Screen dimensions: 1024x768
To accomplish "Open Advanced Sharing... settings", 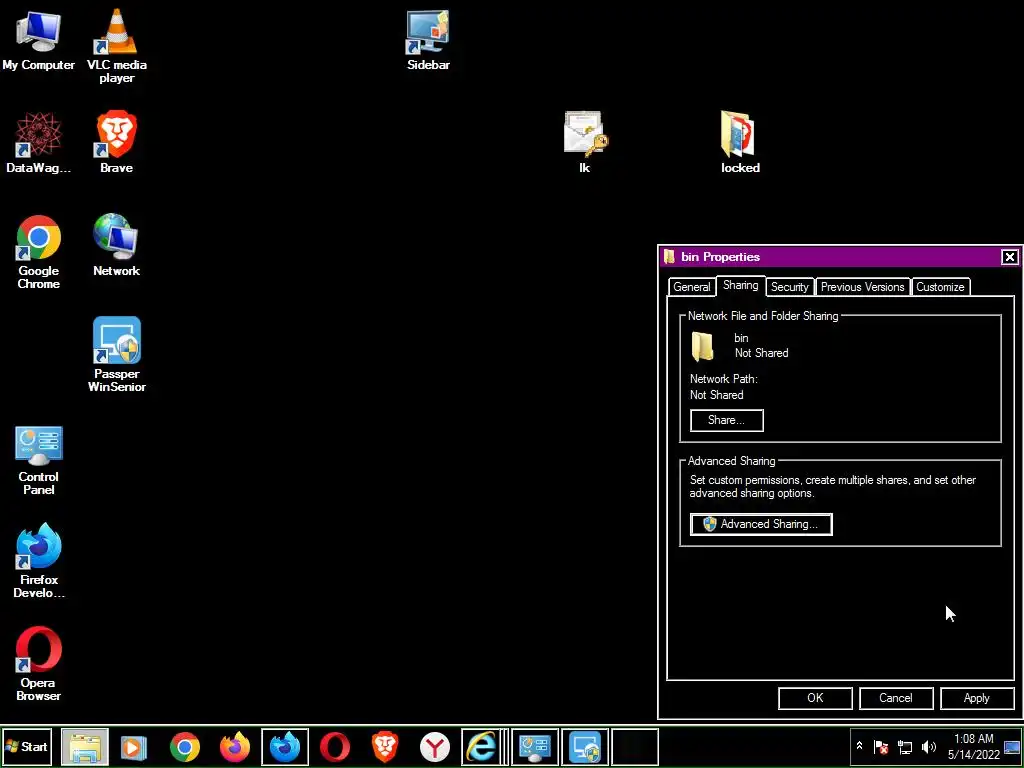I will click(761, 524).
